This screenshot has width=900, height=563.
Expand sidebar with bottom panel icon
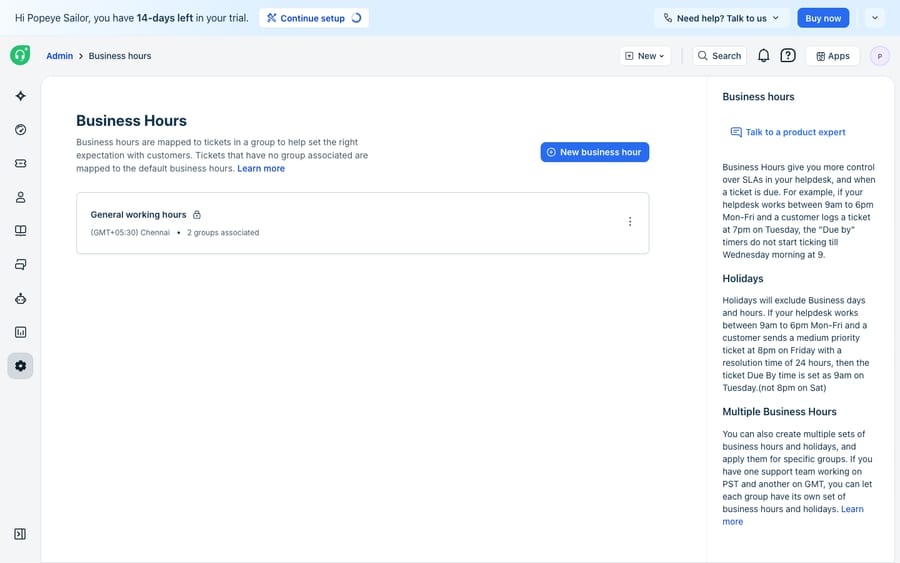click(x=20, y=534)
